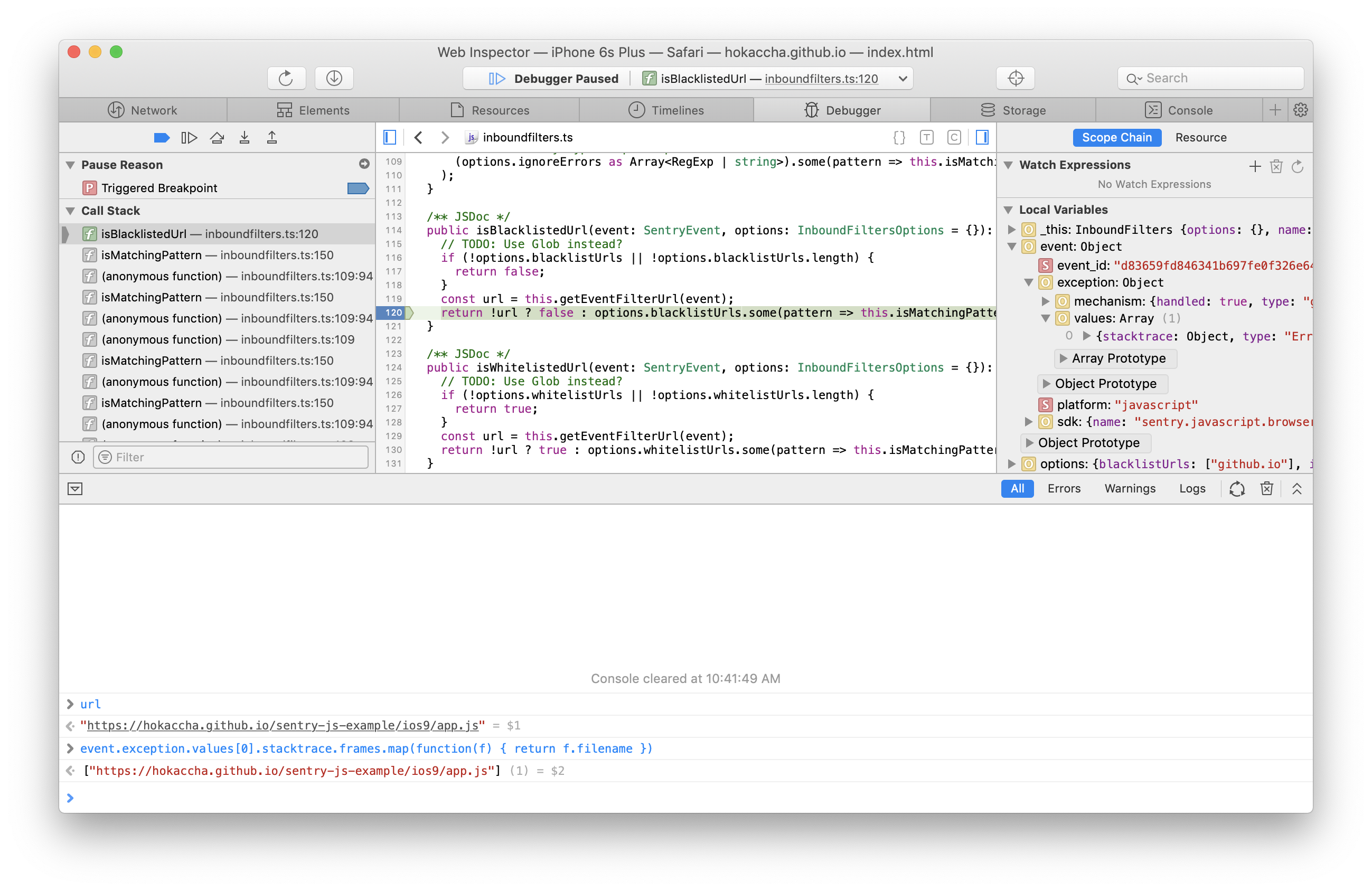Click the step into download-arrow icon
Screen dimensions: 1372x891
[245, 138]
